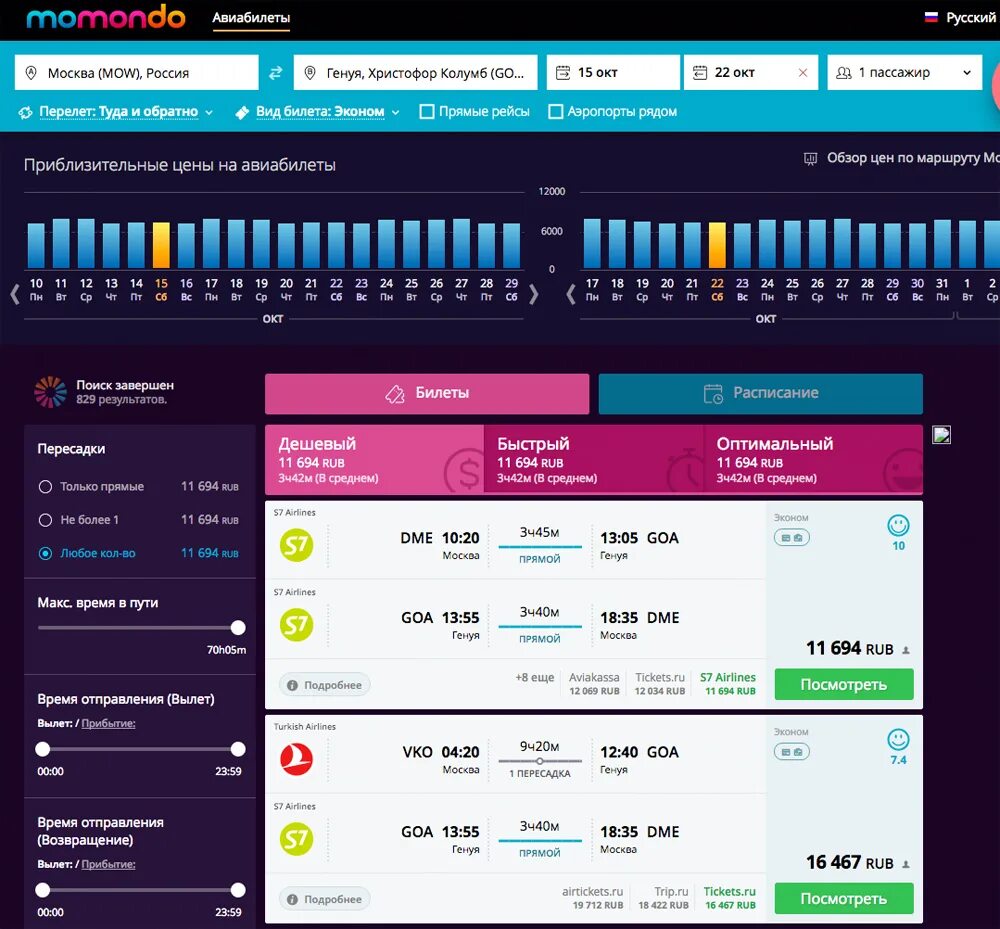Enable Прямые рейсы checkbox
Viewport: 1000px width, 929px height.
click(x=427, y=112)
